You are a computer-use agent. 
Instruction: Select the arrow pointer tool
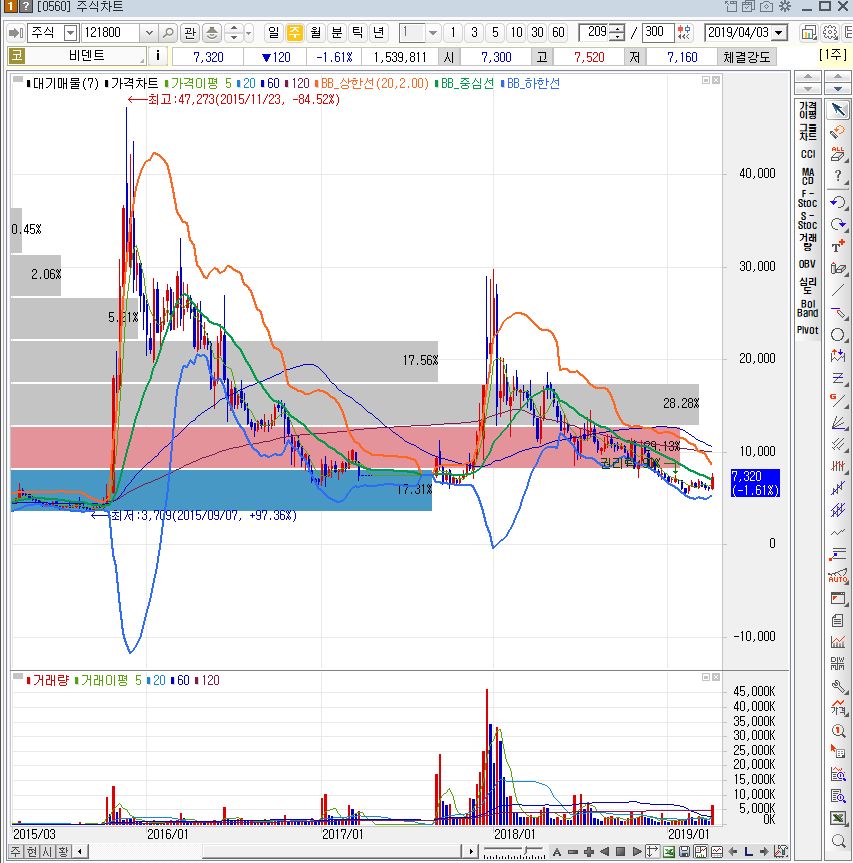pos(838,110)
